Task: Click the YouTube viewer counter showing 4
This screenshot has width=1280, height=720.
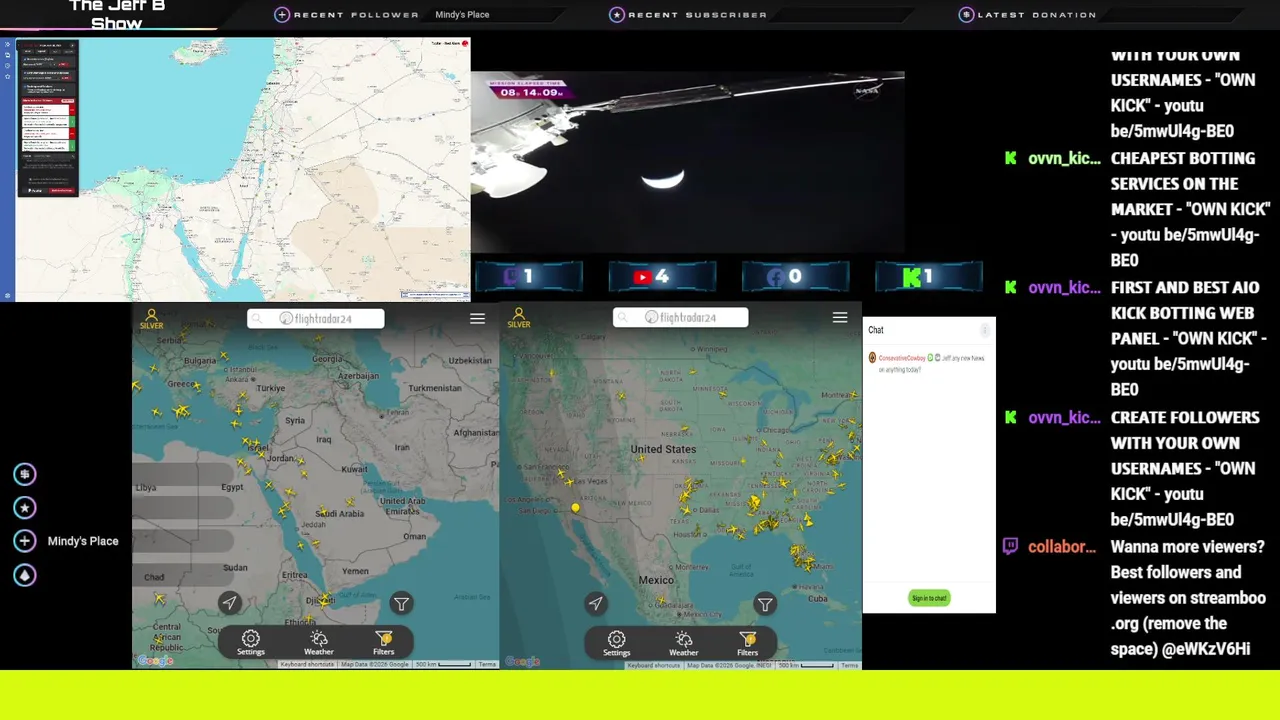Action: pos(662,277)
